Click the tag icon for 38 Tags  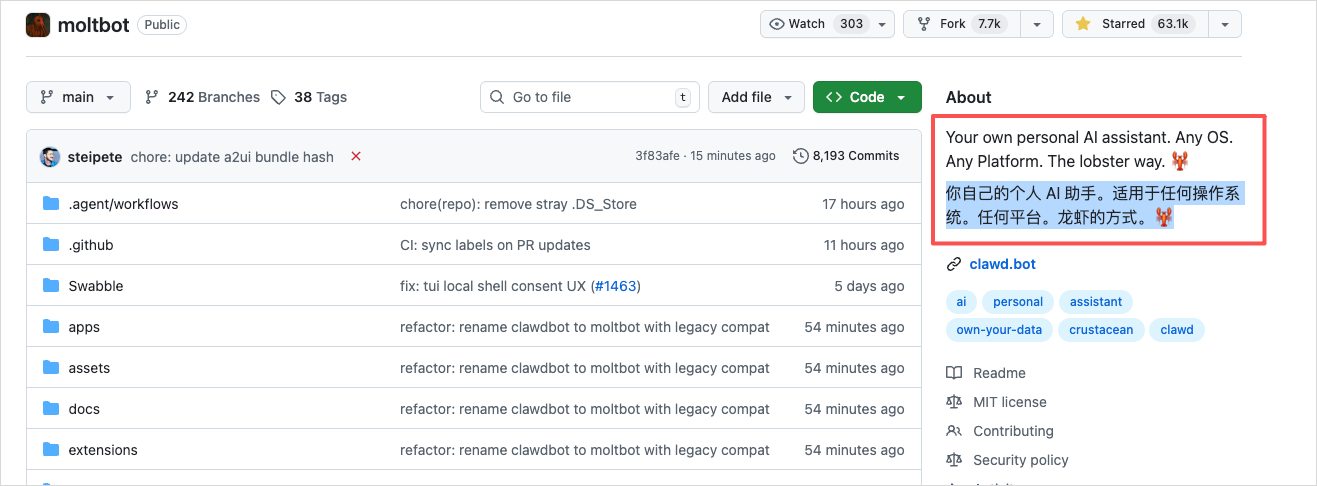279,97
